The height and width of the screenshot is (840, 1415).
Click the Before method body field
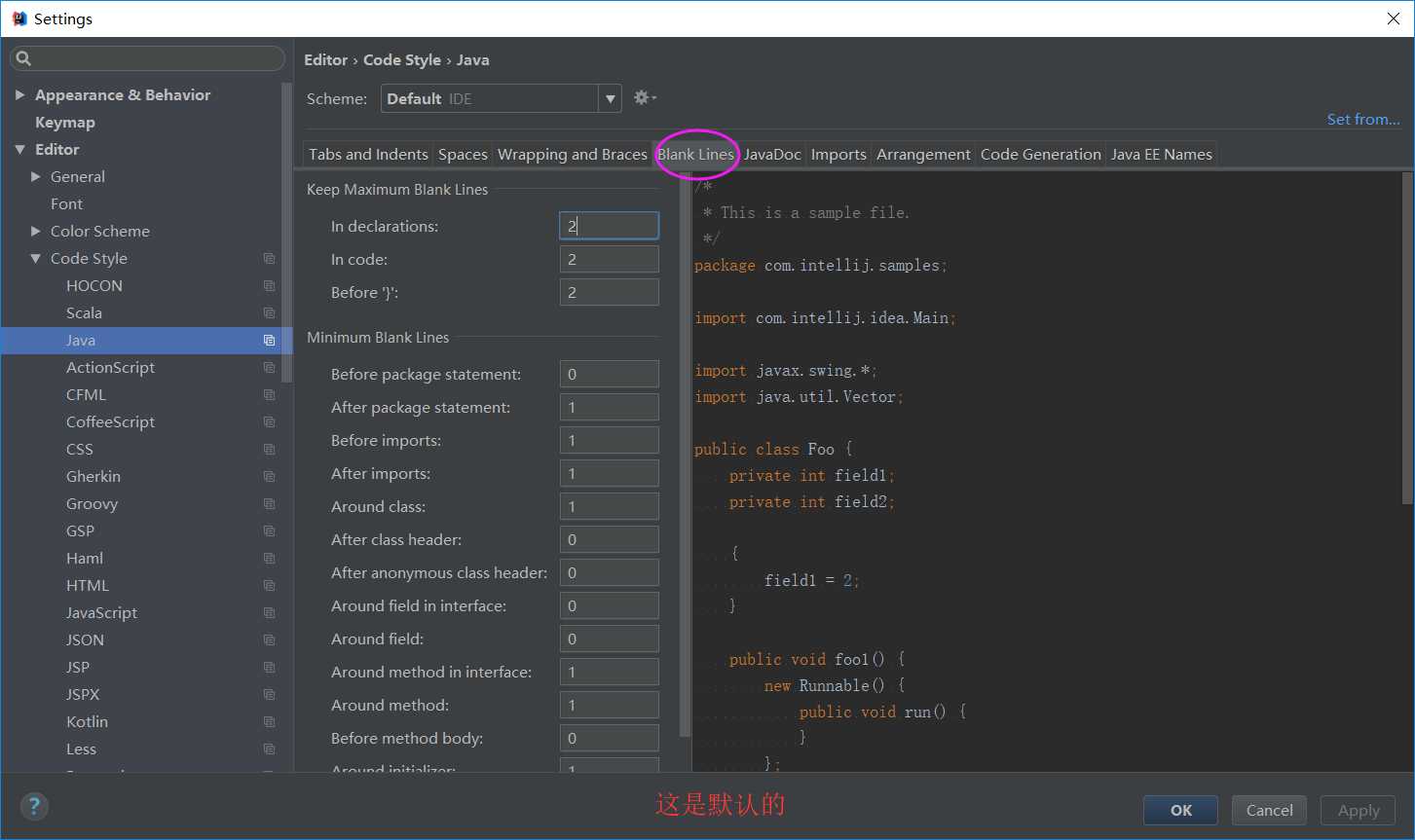(x=610, y=738)
